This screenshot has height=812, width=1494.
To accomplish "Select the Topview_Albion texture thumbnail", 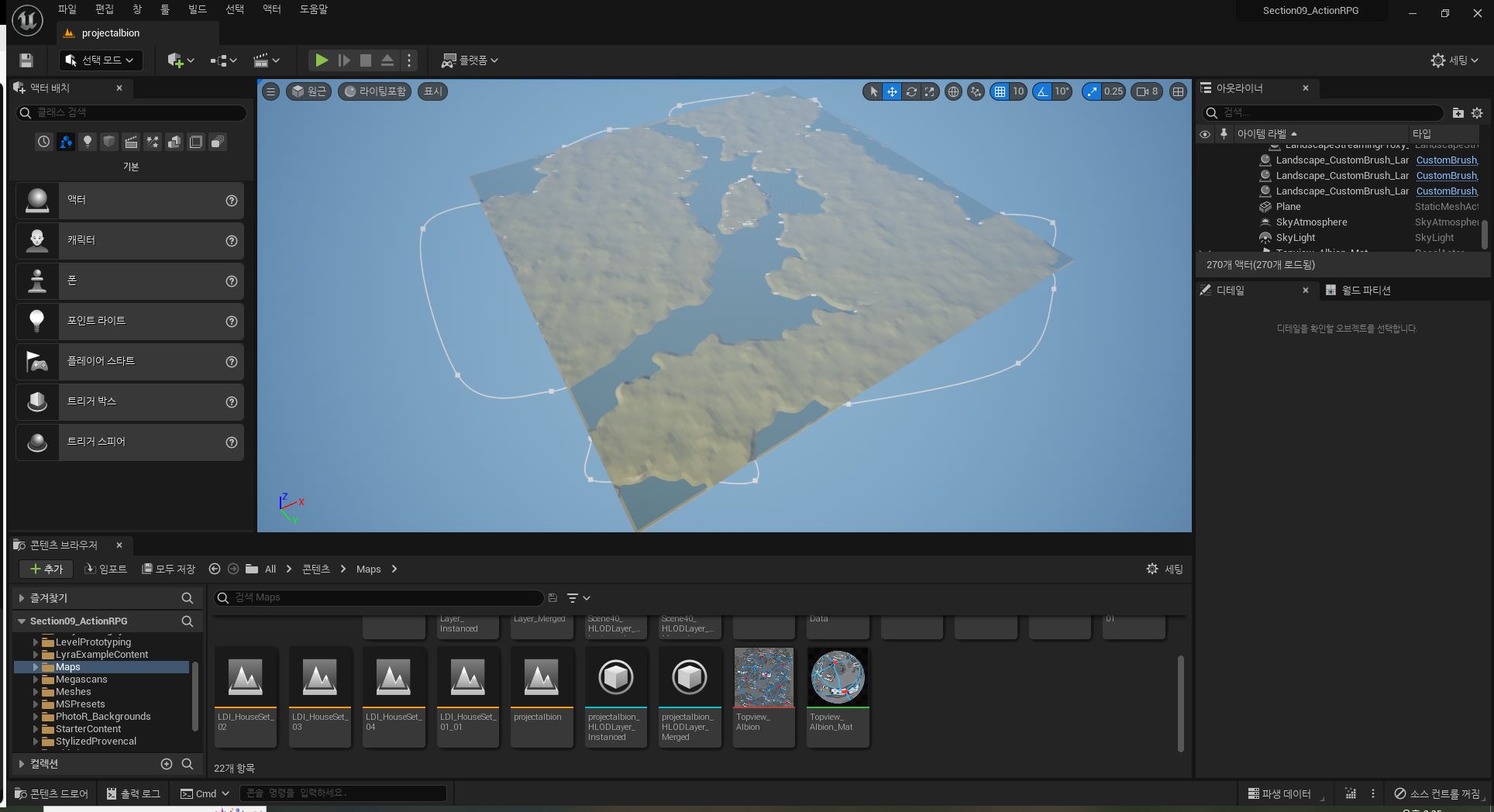I will tap(763, 678).
